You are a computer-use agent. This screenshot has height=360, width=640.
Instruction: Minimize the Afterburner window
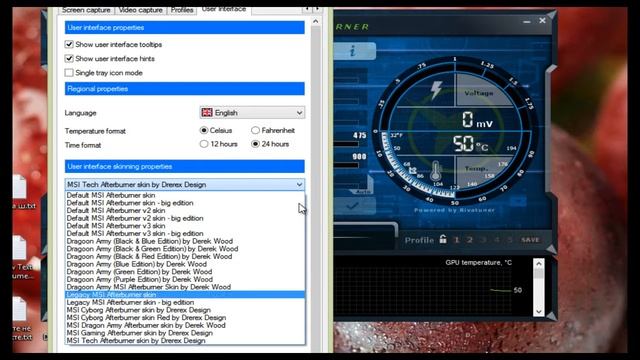coord(527,21)
